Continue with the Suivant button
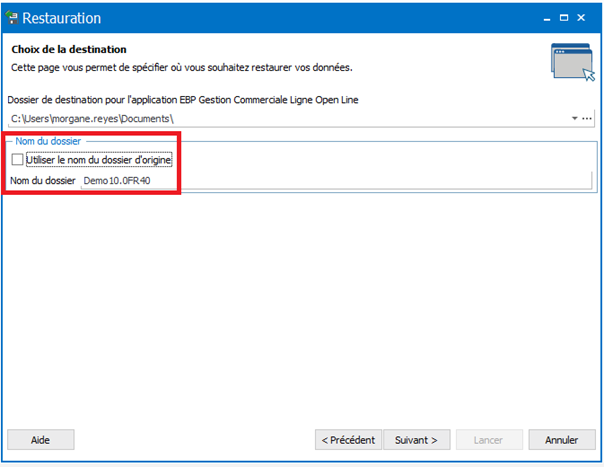Image resolution: width=604 pixels, height=467 pixels. click(417, 440)
